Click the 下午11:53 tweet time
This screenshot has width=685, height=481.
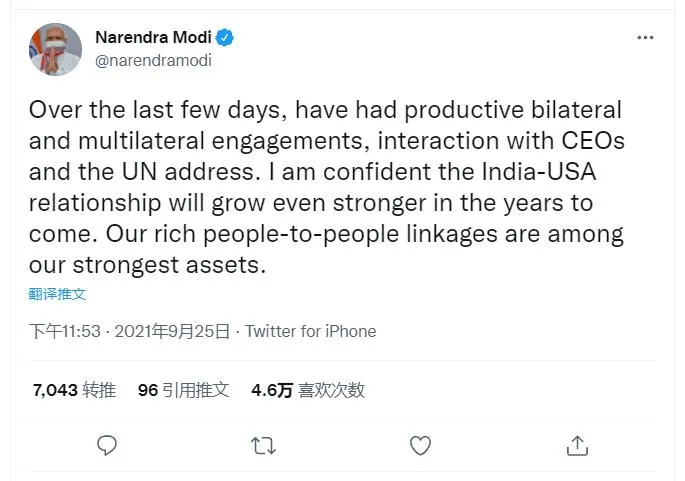pyautogui.click(x=64, y=331)
